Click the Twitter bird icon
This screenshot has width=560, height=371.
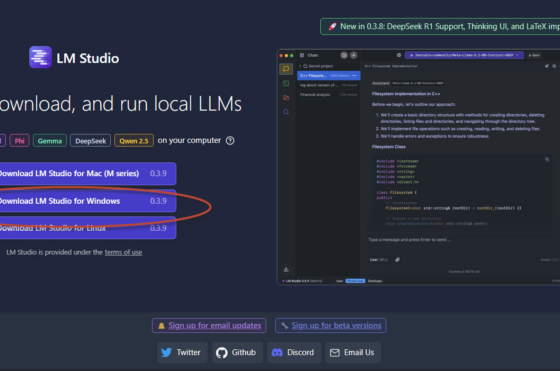point(166,352)
